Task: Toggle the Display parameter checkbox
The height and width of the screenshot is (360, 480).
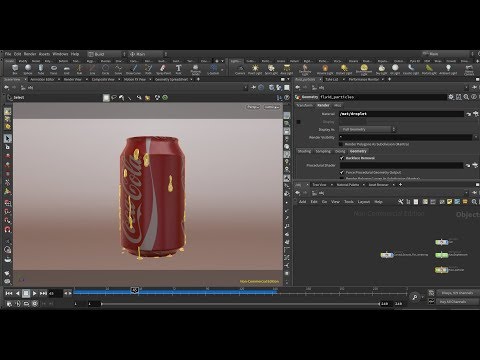Action: pos(298,122)
